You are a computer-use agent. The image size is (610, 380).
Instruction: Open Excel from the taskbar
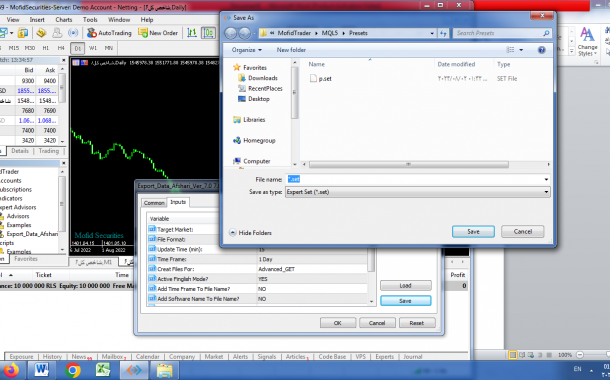pyautogui.click(x=103, y=370)
